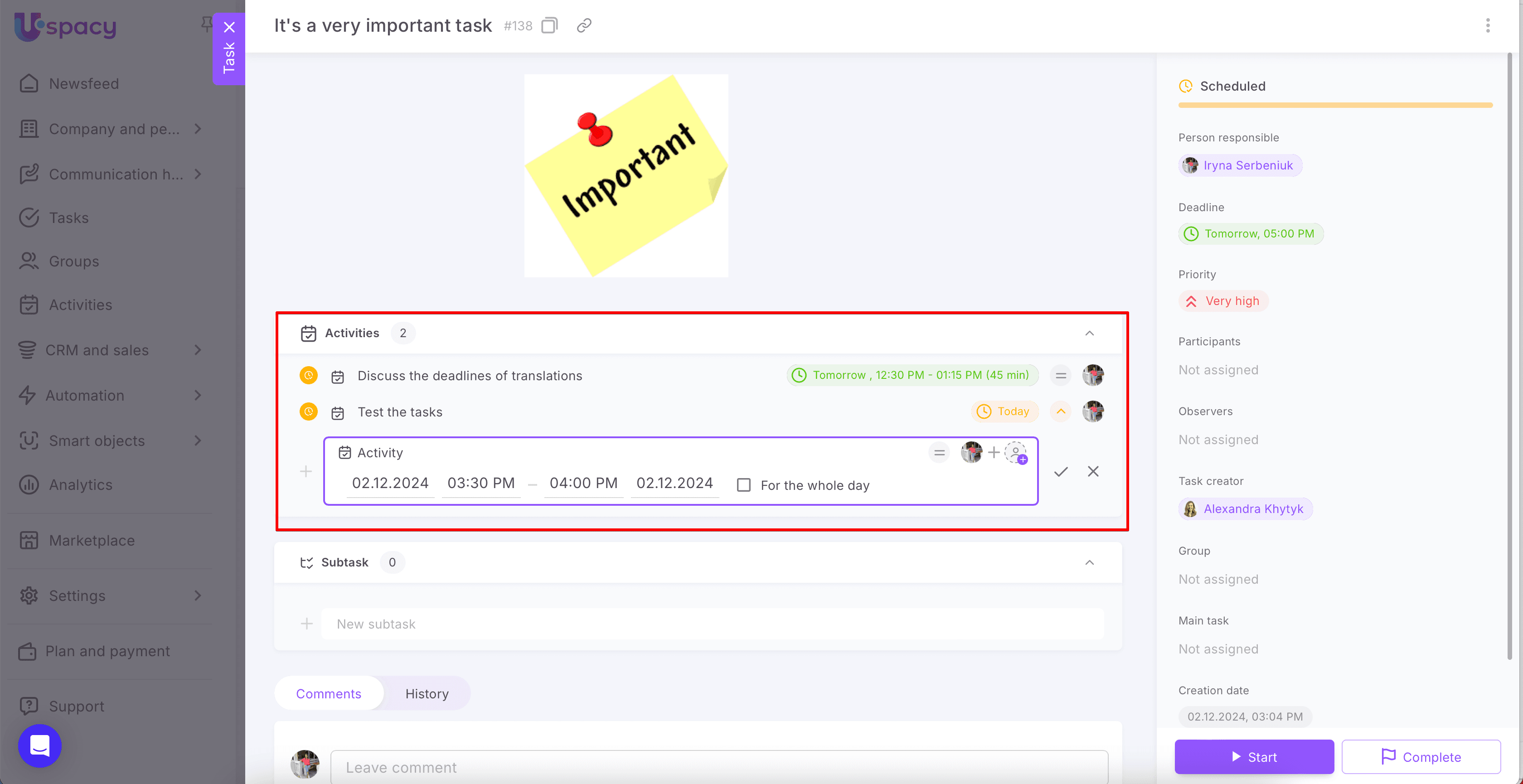
Task: Pin the sidebar with the pin icon
Action: [x=206, y=24]
